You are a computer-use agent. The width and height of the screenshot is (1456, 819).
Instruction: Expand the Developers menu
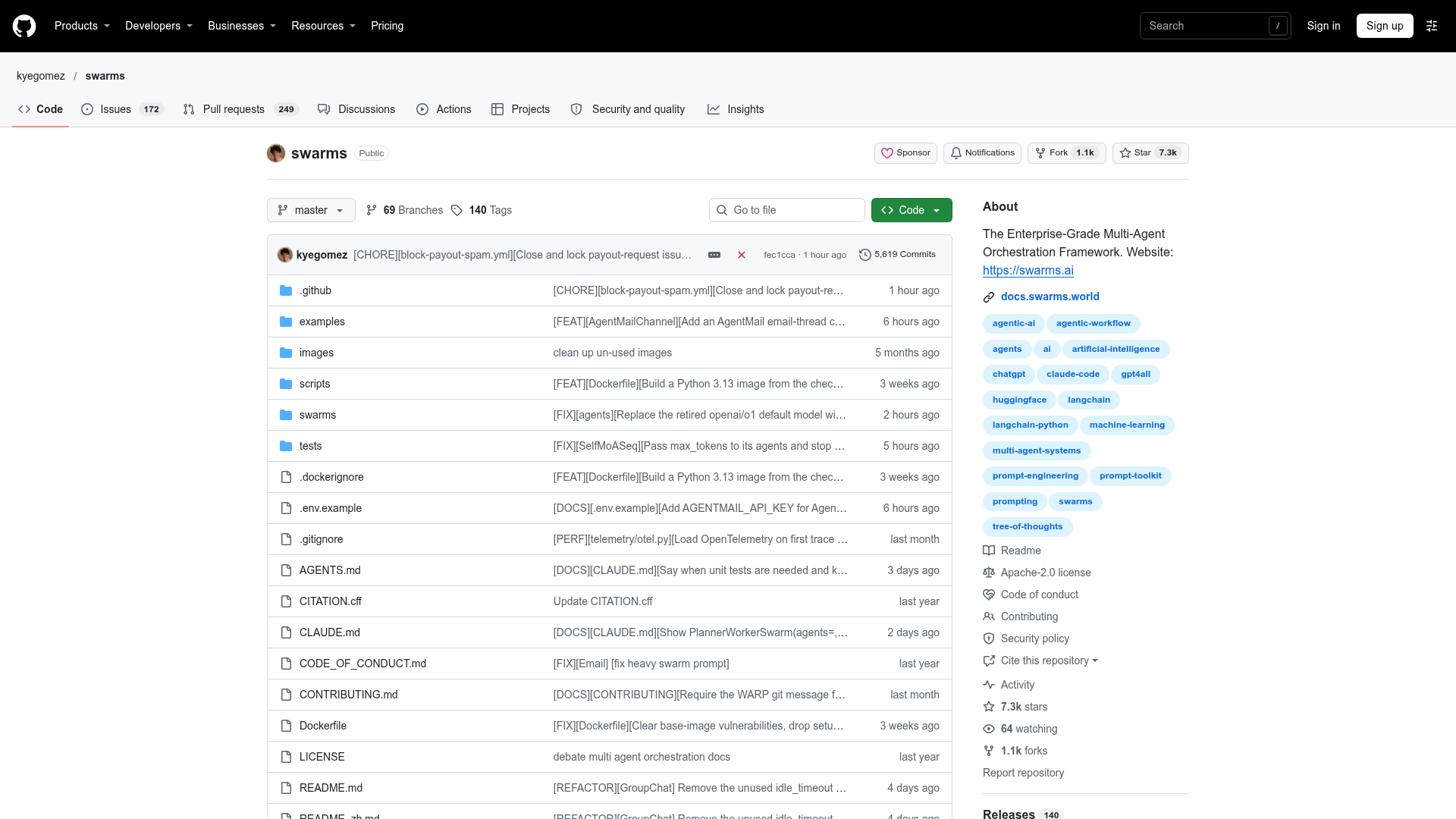tap(158, 26)
